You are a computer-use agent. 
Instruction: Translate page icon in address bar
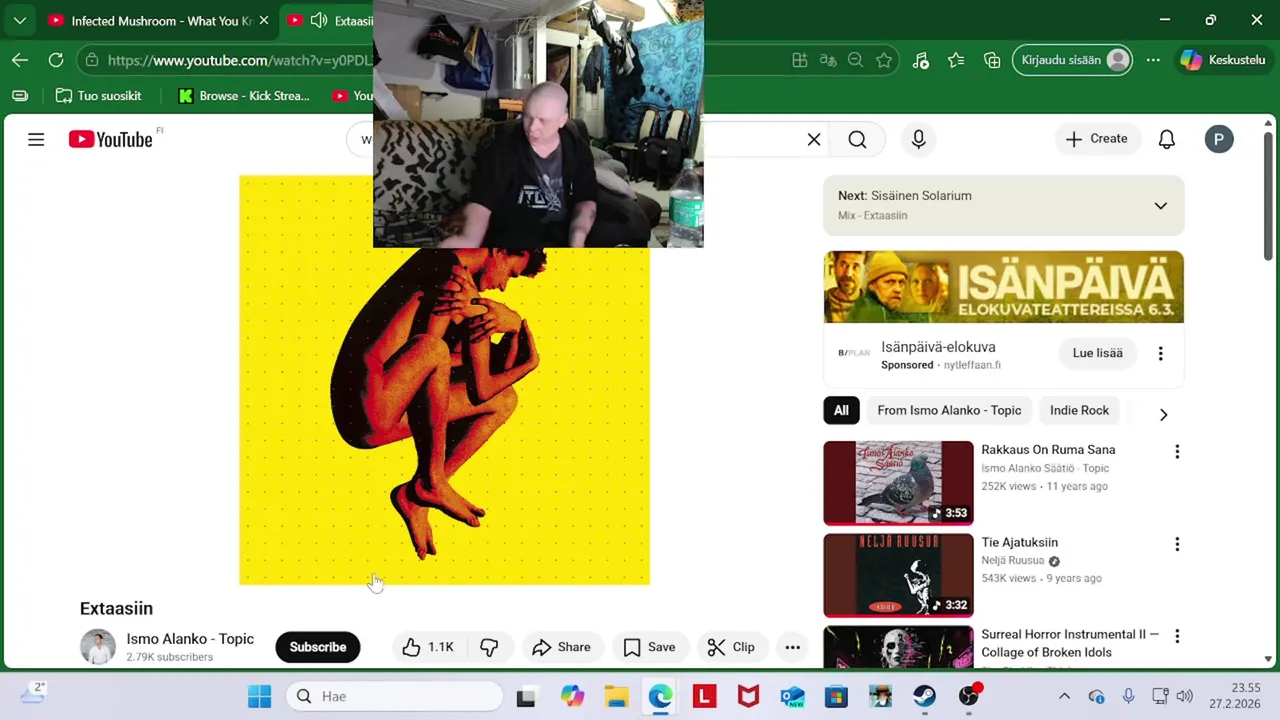pyautogui.click(x=828, y=60)
